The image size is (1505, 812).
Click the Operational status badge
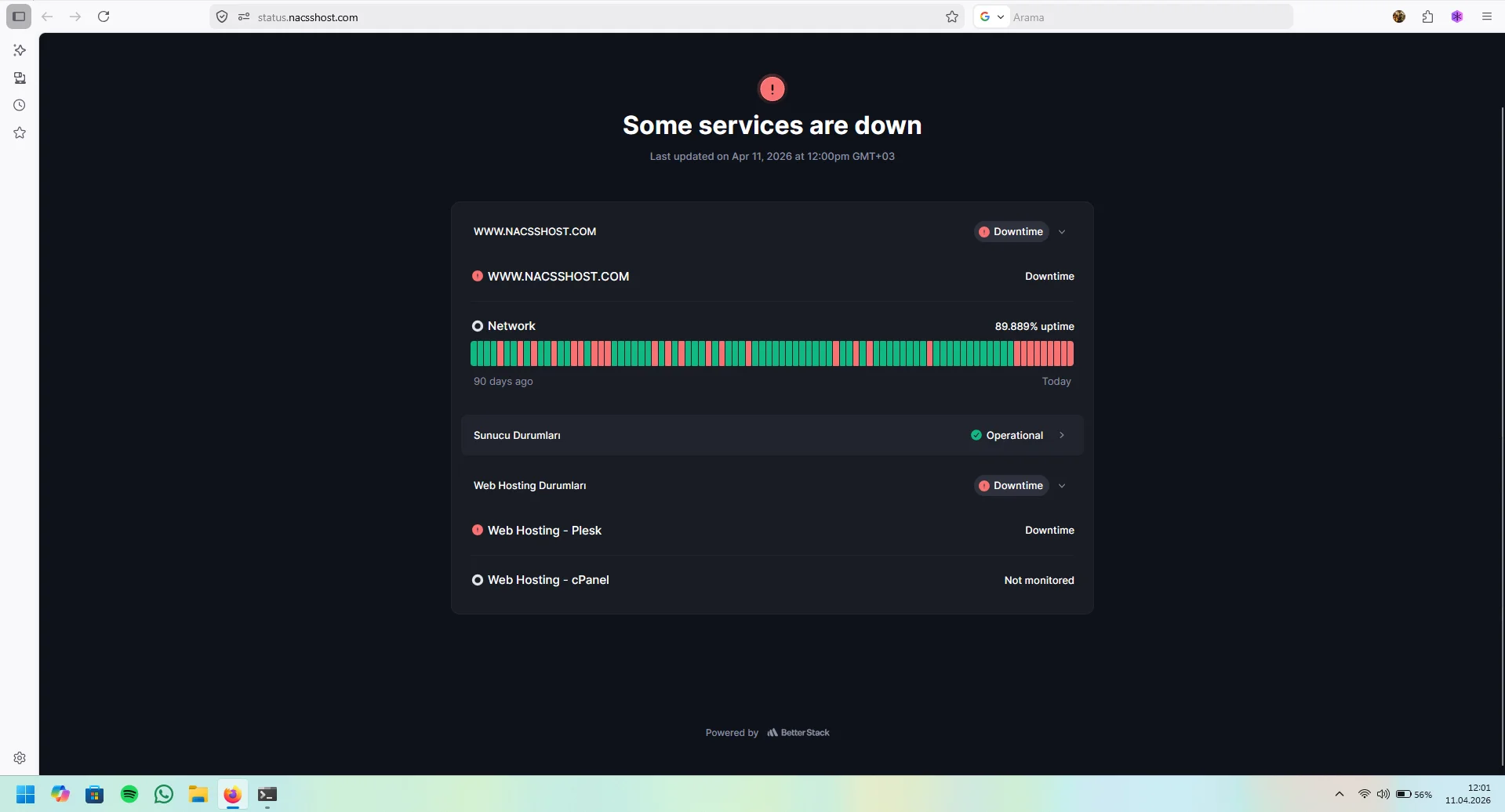[x=1008, y=435]
